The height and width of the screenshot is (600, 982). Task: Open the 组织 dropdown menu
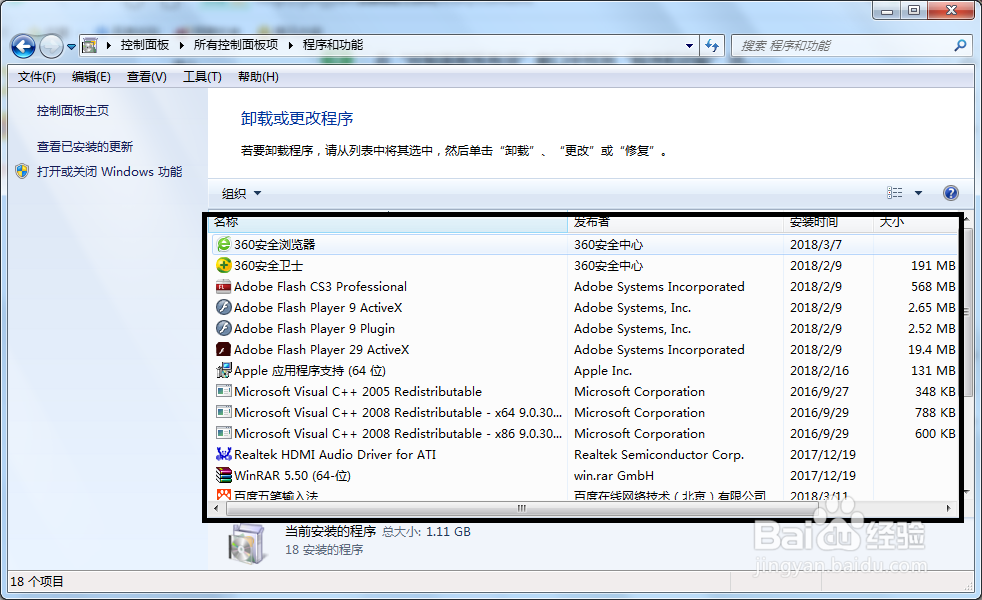click(x=241, y=194)
